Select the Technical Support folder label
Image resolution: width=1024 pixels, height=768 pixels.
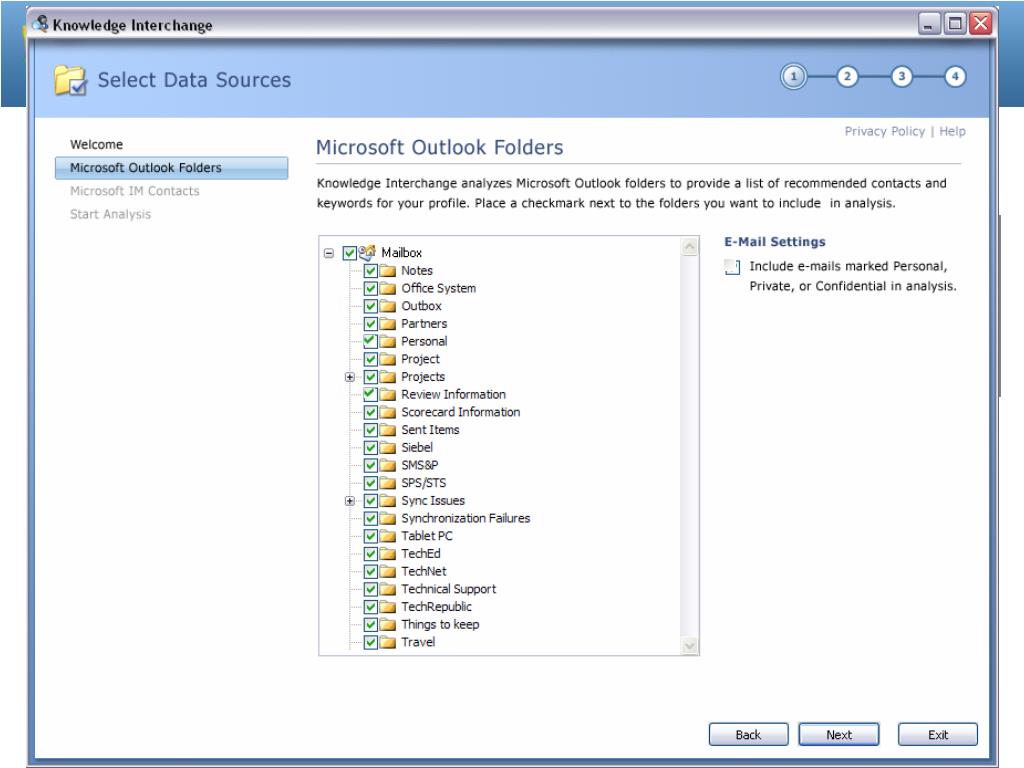(448, 589)
